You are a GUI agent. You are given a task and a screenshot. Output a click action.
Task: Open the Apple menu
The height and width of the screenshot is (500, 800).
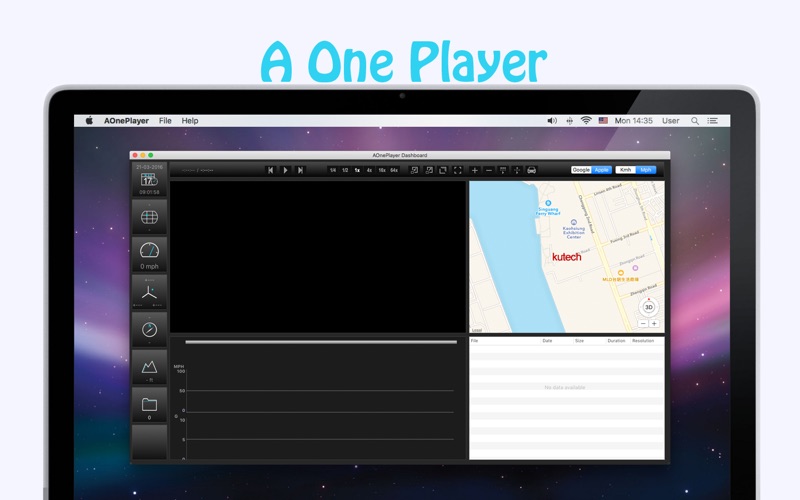click(x=89, y=121)
